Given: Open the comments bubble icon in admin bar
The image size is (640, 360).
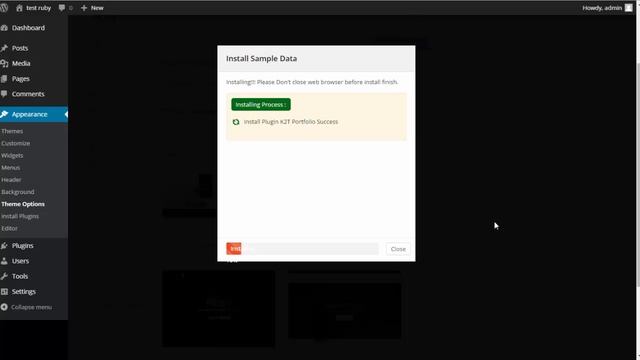Looking at the screenshot, I should tap(62, 8).
